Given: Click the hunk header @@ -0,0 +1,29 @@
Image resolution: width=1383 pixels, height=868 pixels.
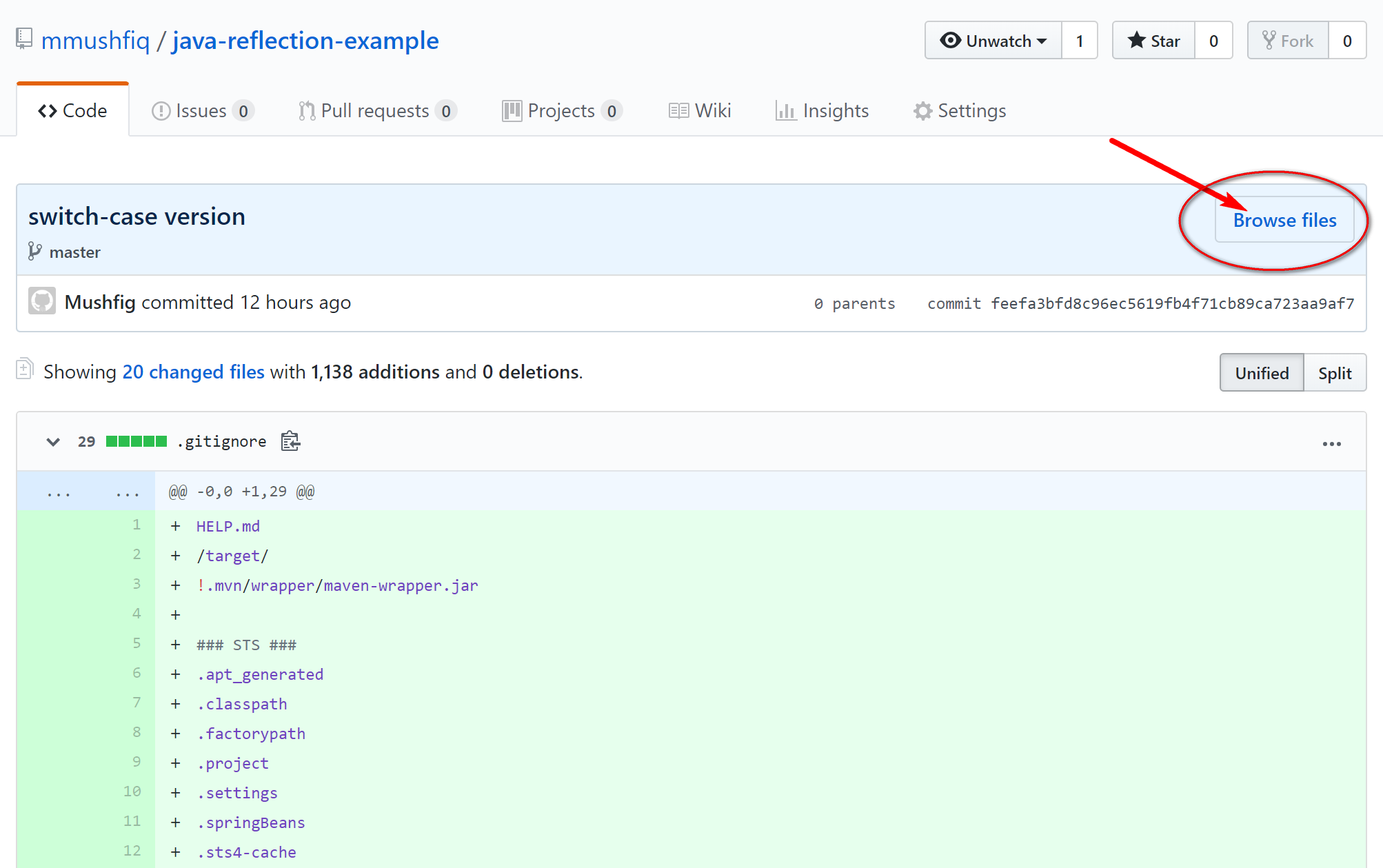Looking at the screenshot, I should [x=241, y=492].
